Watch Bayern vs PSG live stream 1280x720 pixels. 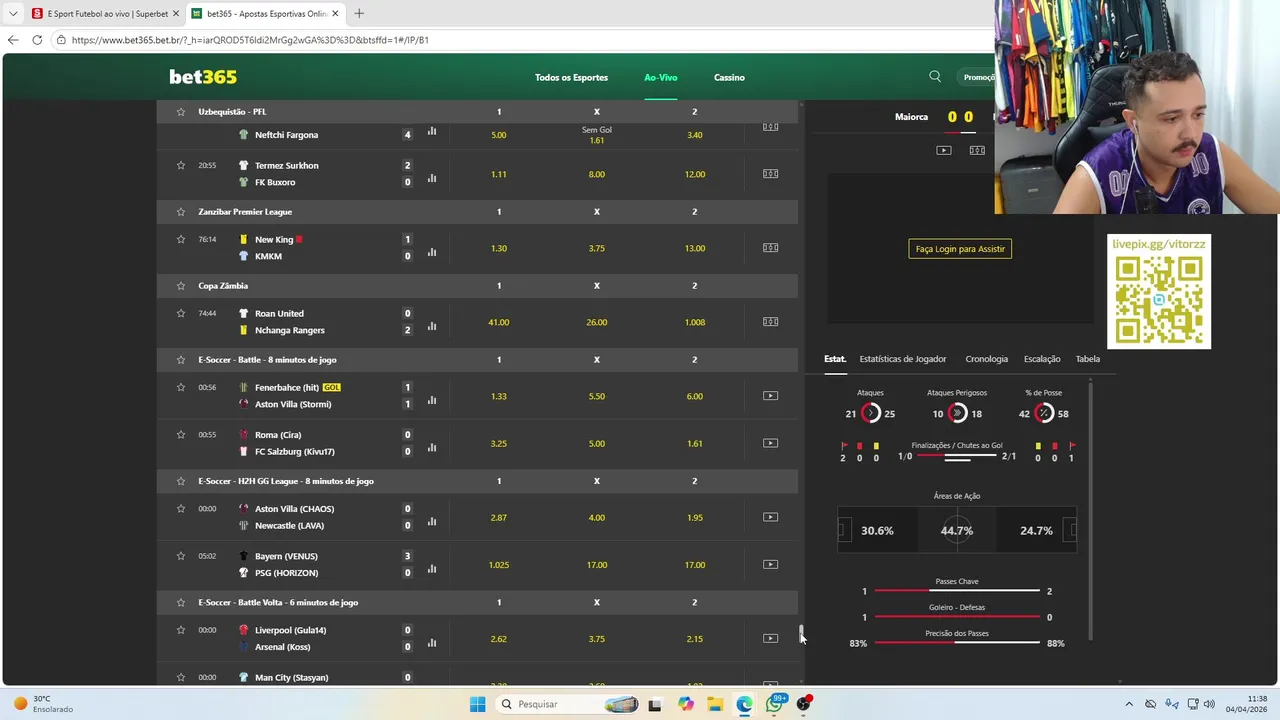770,565
